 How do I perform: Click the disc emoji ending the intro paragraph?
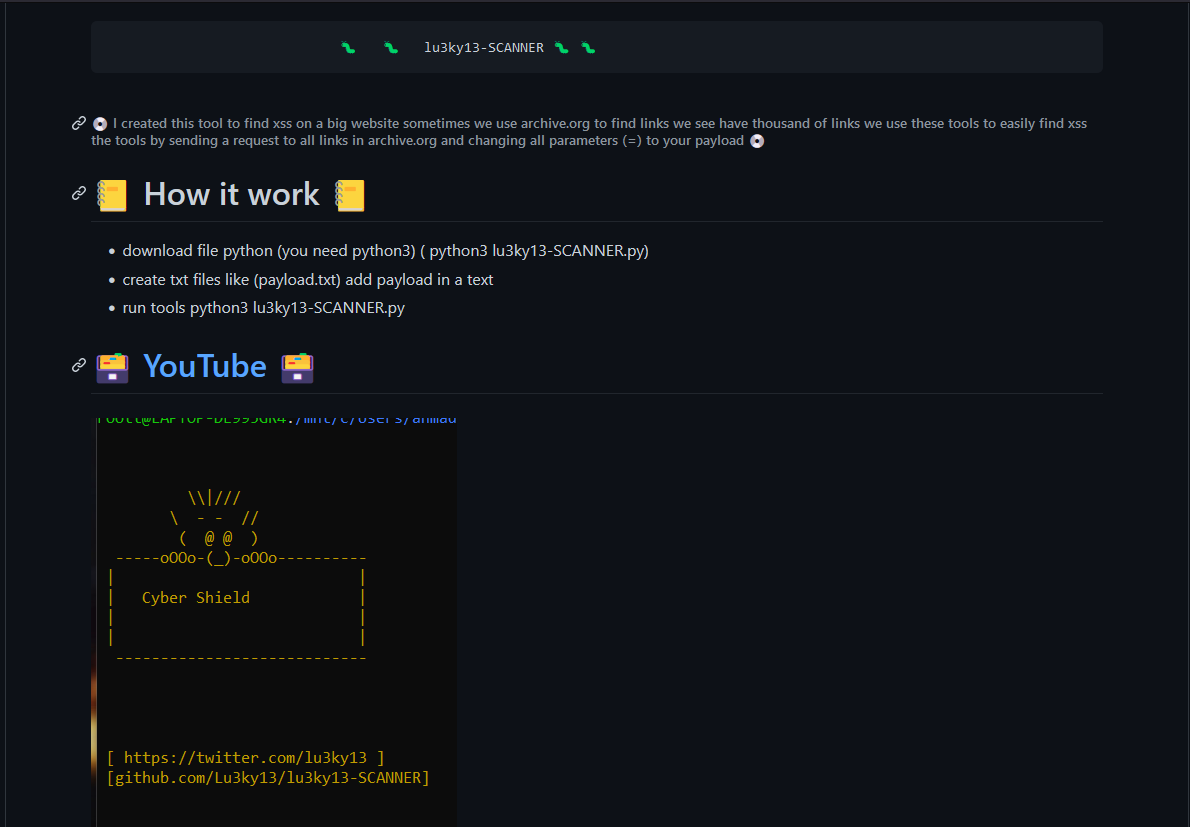(757, 141)
